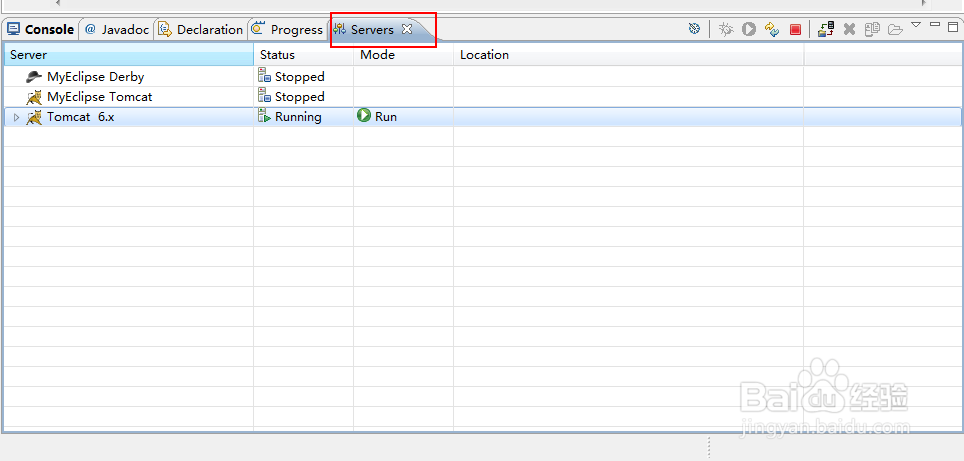
Task: Stop the server with the red square
Action: point(796,29)
